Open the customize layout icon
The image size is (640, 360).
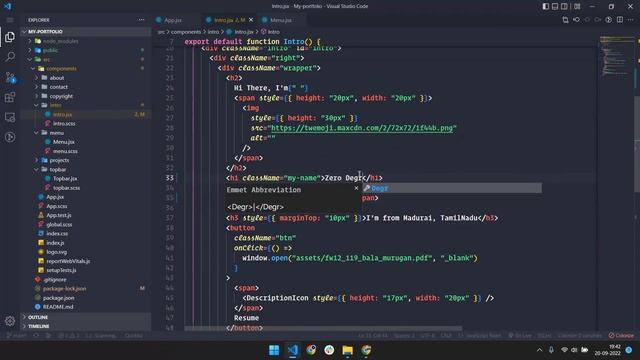click(577, 6)
